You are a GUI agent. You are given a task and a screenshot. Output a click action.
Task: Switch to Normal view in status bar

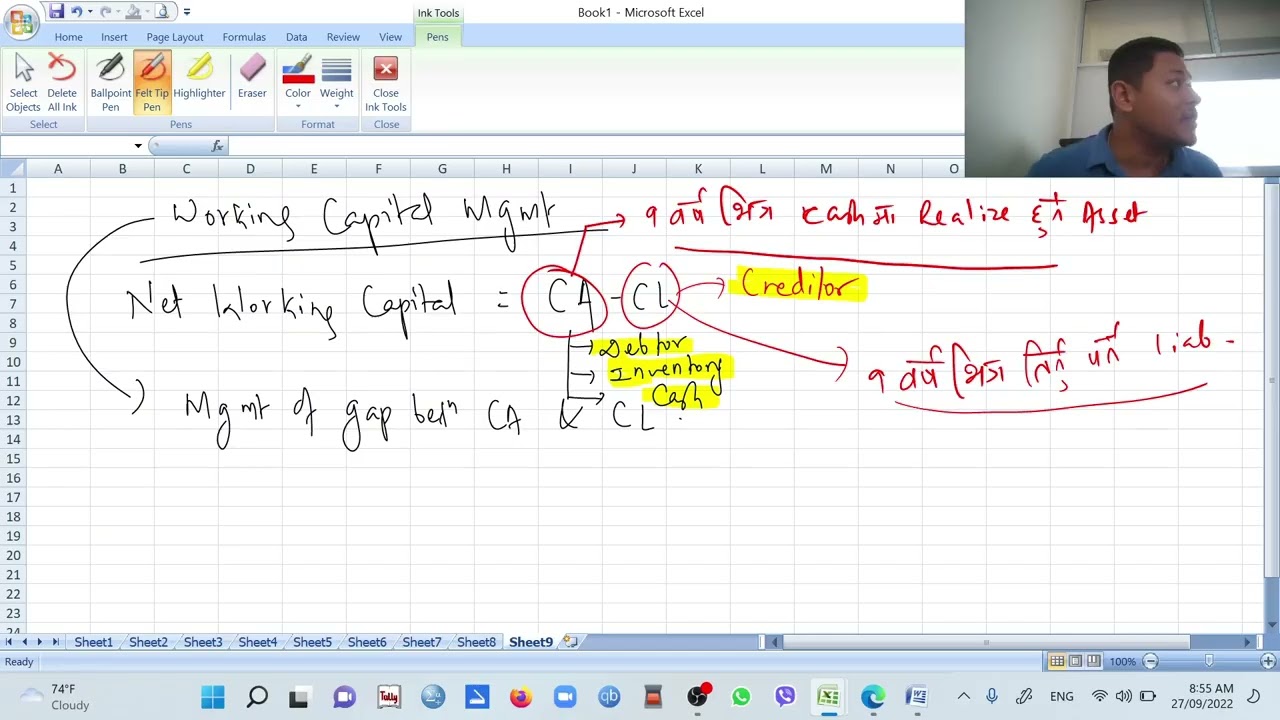click(1057, 661)
